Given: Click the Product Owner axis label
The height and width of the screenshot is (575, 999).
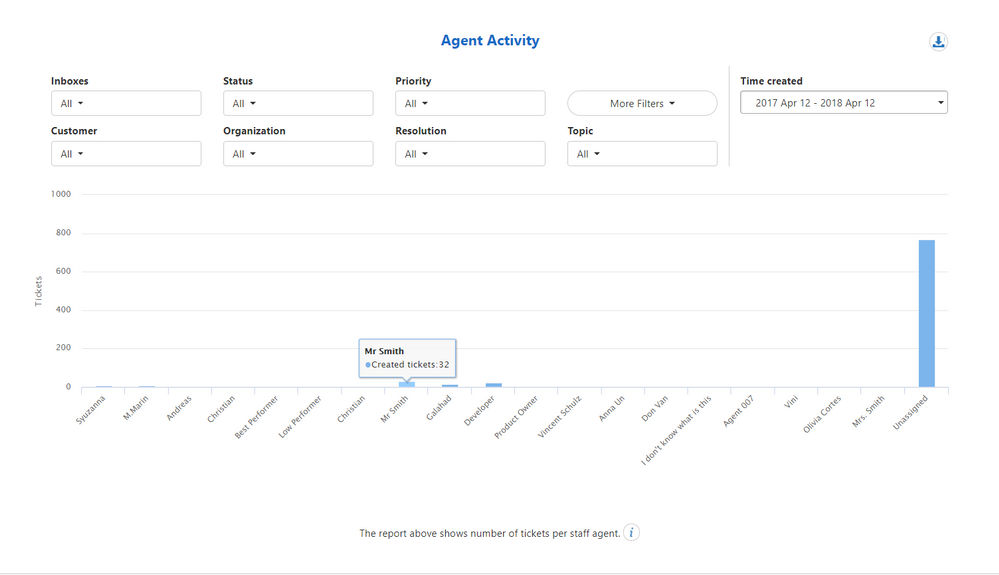Looking at the screenshot, I should [x=516, y=417].
